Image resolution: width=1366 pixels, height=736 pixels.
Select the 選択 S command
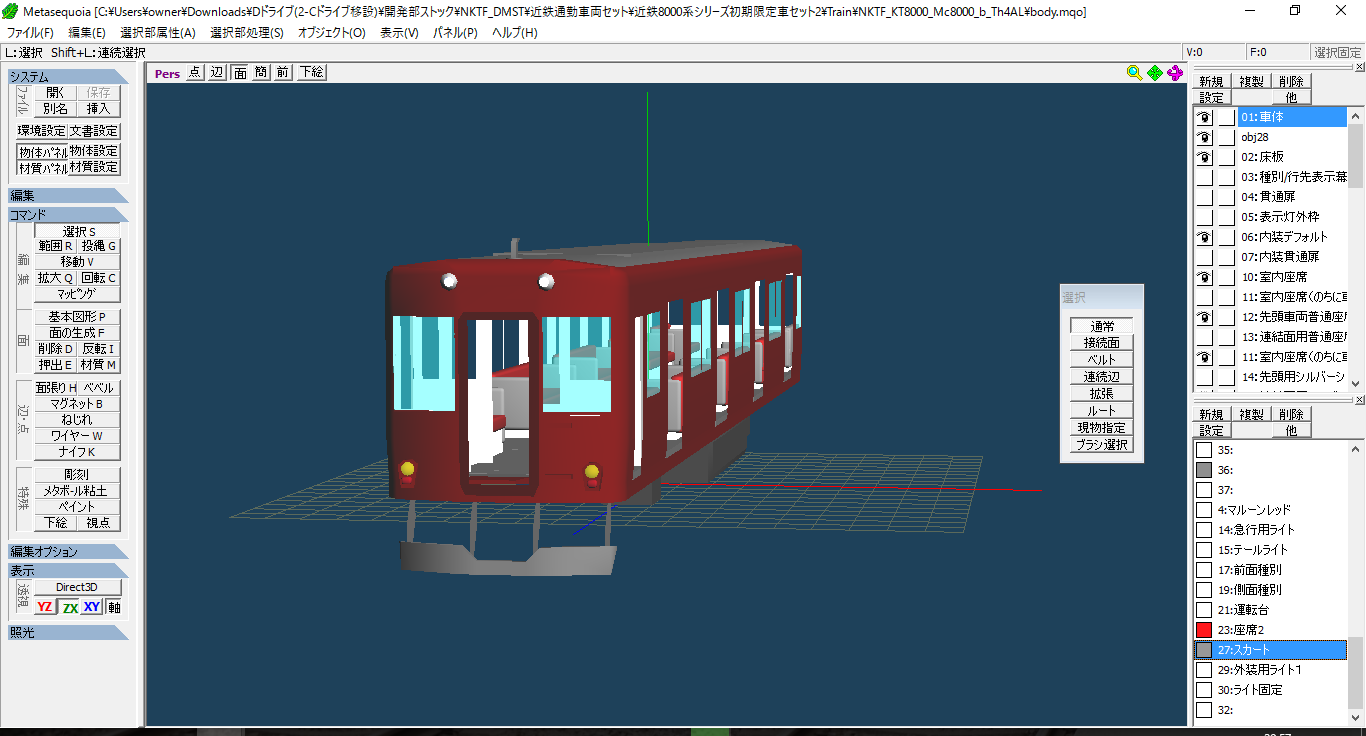tap(78, 231)
